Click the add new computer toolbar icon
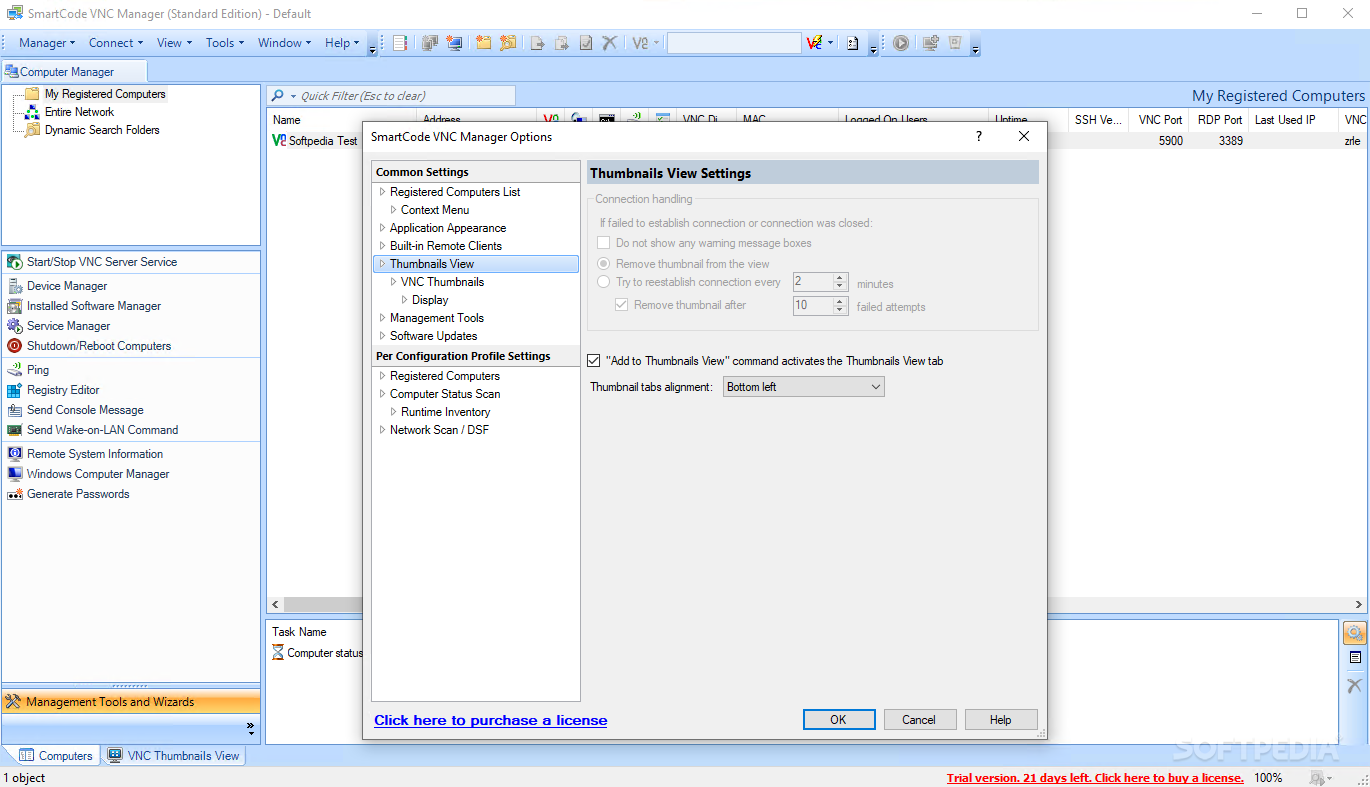 click(x=454, y=43)
